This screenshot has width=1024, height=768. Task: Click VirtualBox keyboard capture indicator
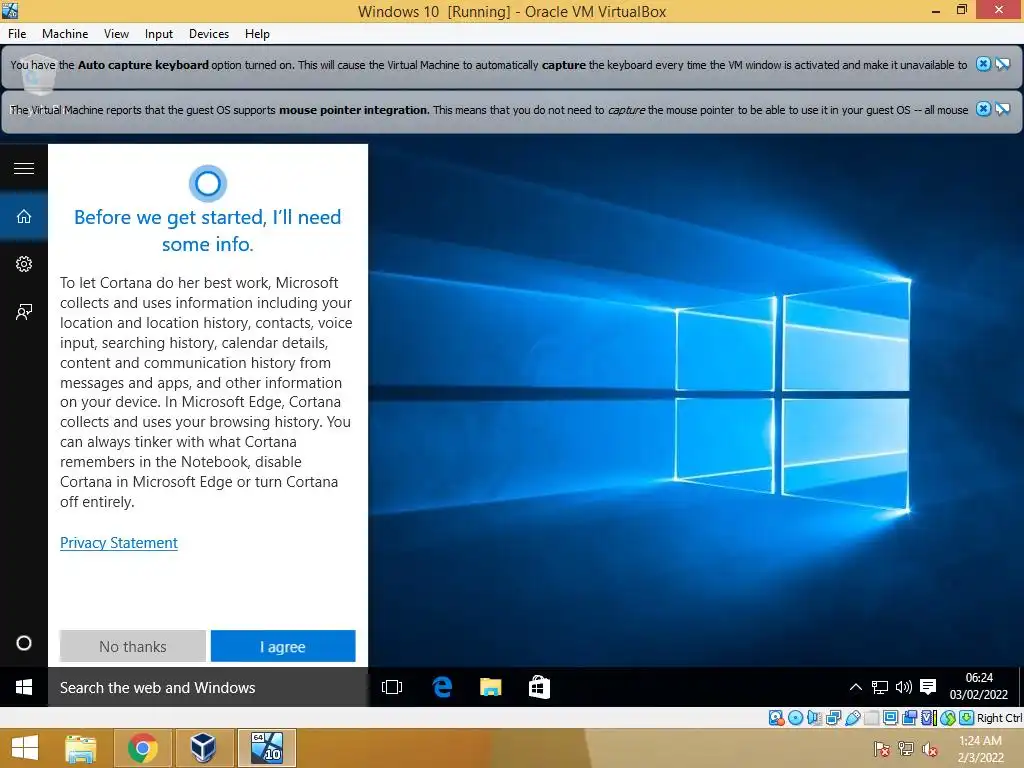point(966,718)
